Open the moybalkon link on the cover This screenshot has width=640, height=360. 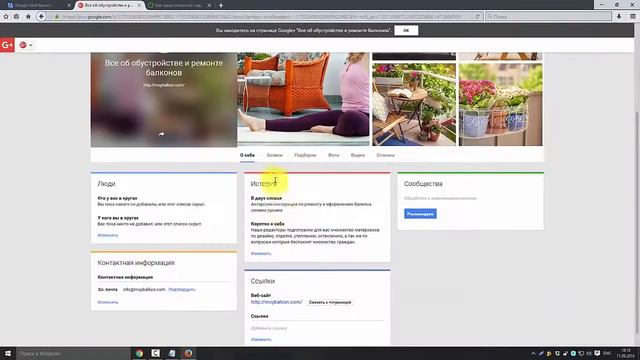(x=164, y=85)
